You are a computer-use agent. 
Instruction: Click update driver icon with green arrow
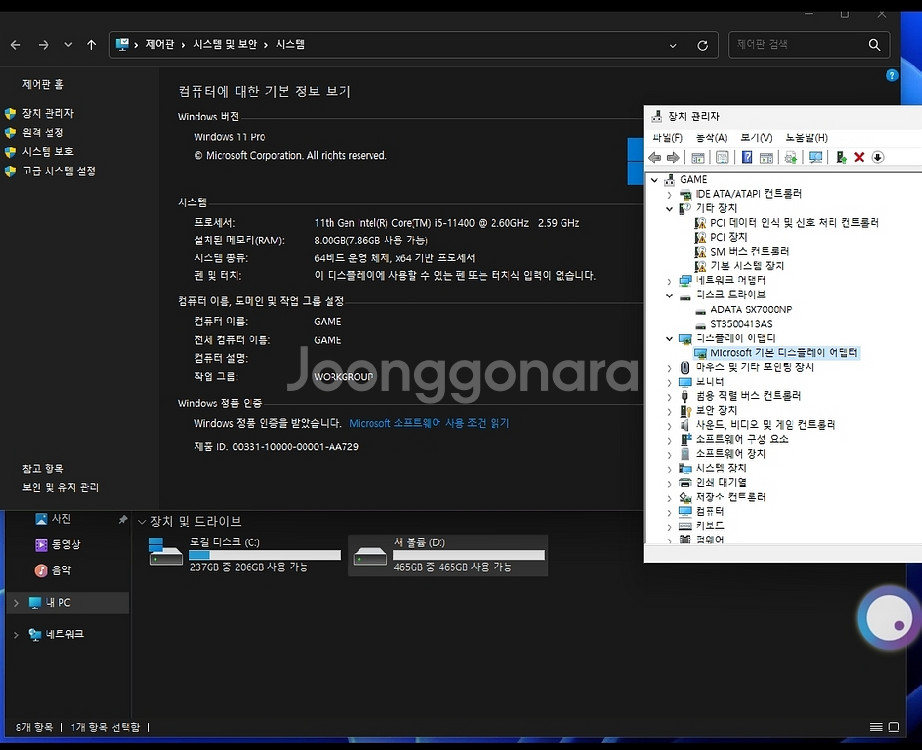[841, 157]
